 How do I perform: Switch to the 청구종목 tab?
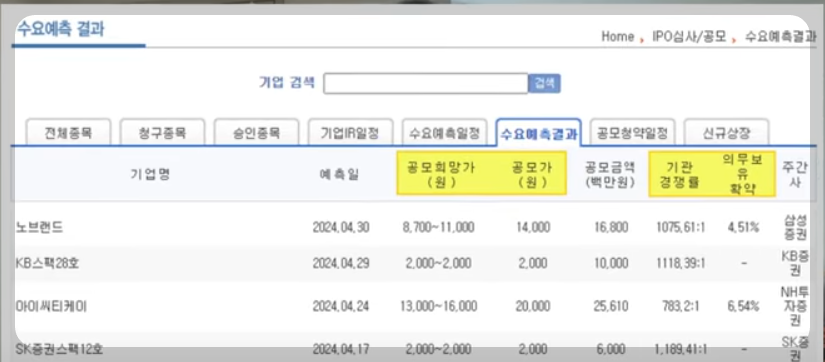[163, 132]
